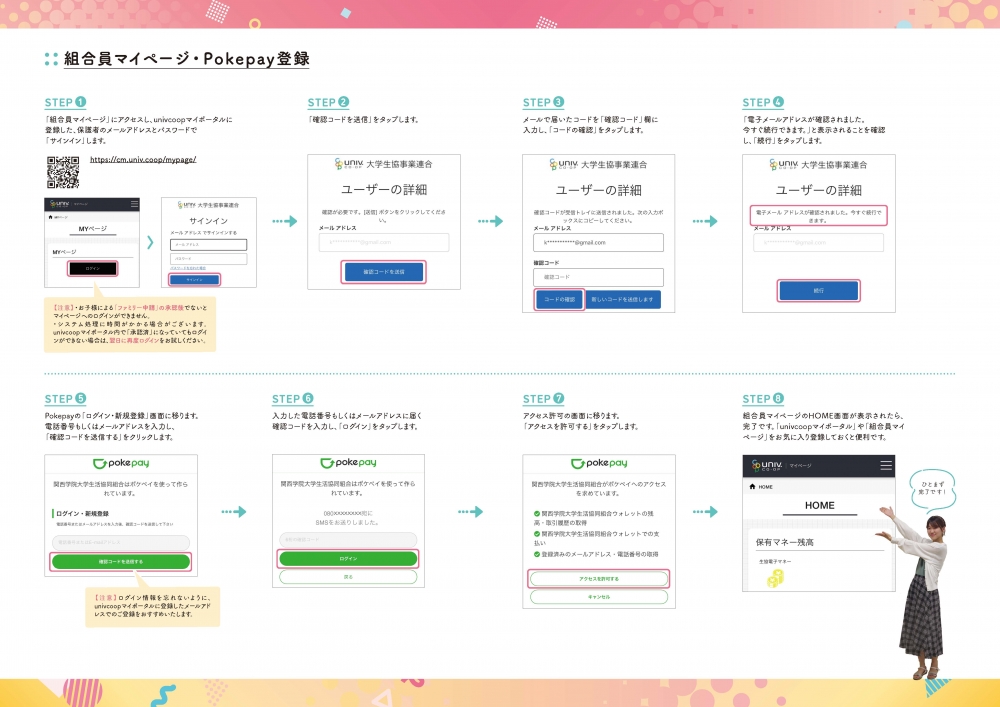Click the QR code in Step 1
This screenshot has height=707, width=1000.
pos(63,172)
